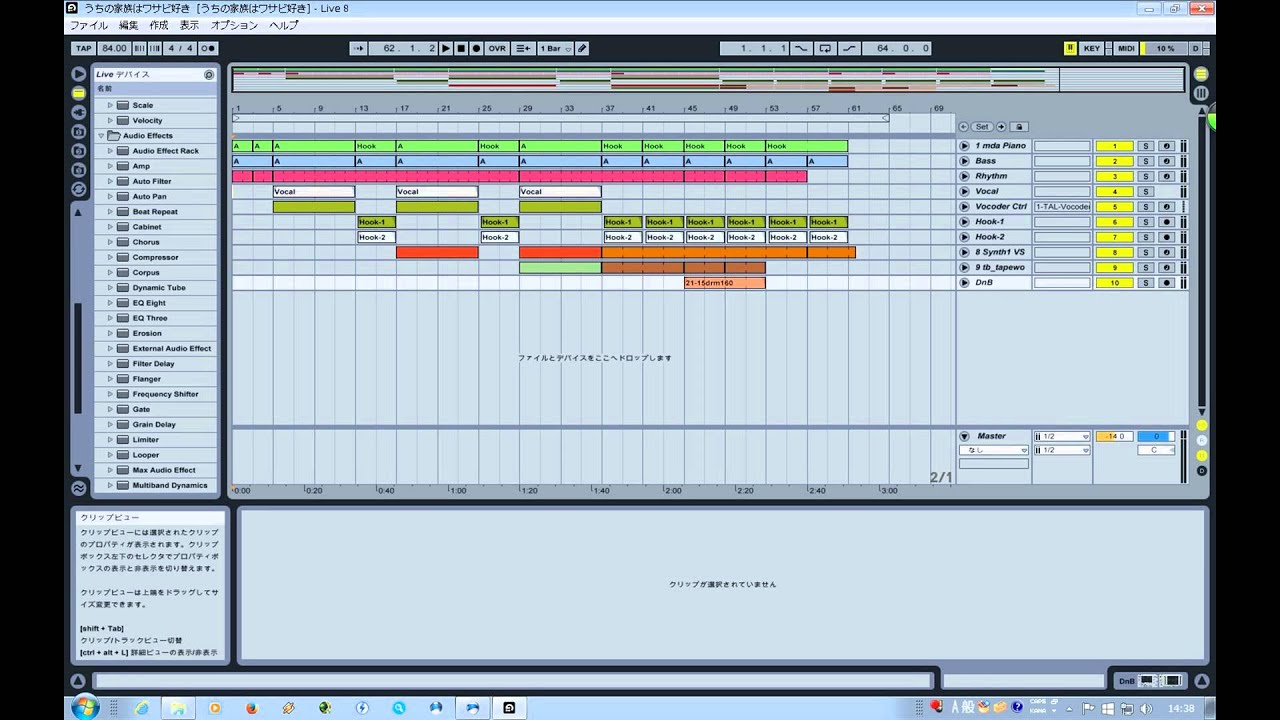Expand the Scale device
Screen dimensions: 1280x720
coord(110,105)
